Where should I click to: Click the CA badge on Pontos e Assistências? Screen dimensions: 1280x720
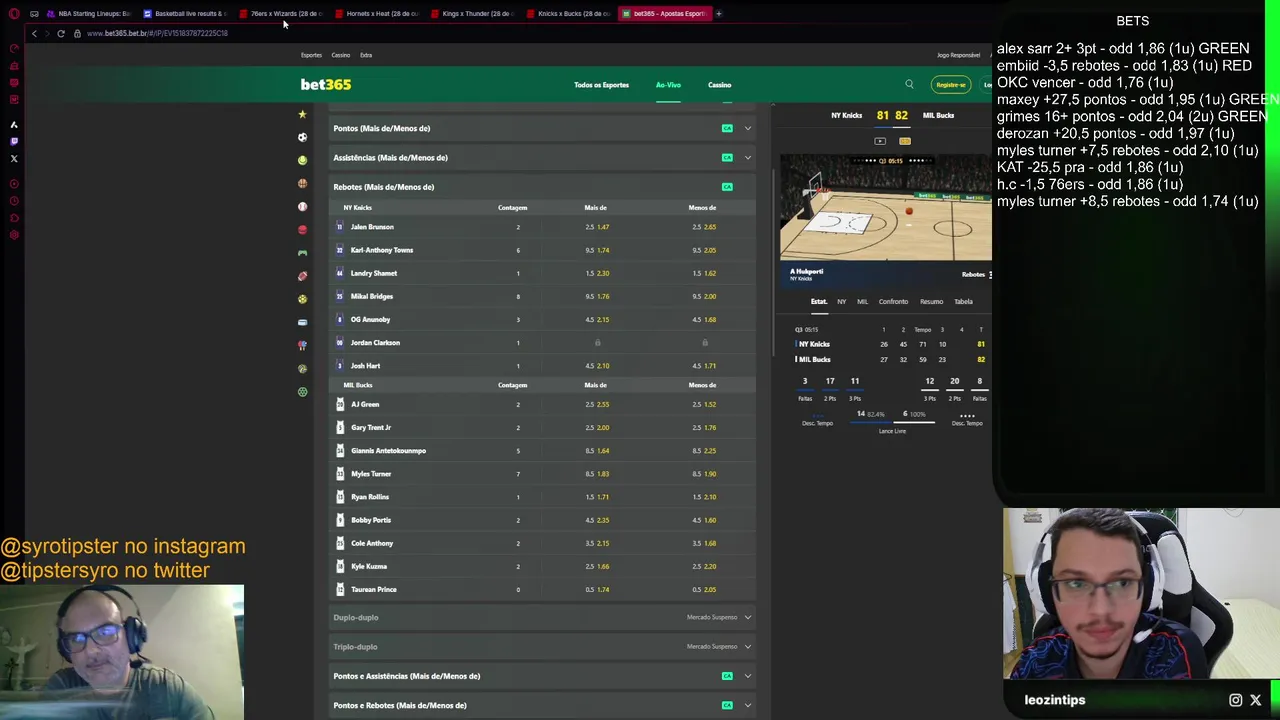tap(727, 676)
